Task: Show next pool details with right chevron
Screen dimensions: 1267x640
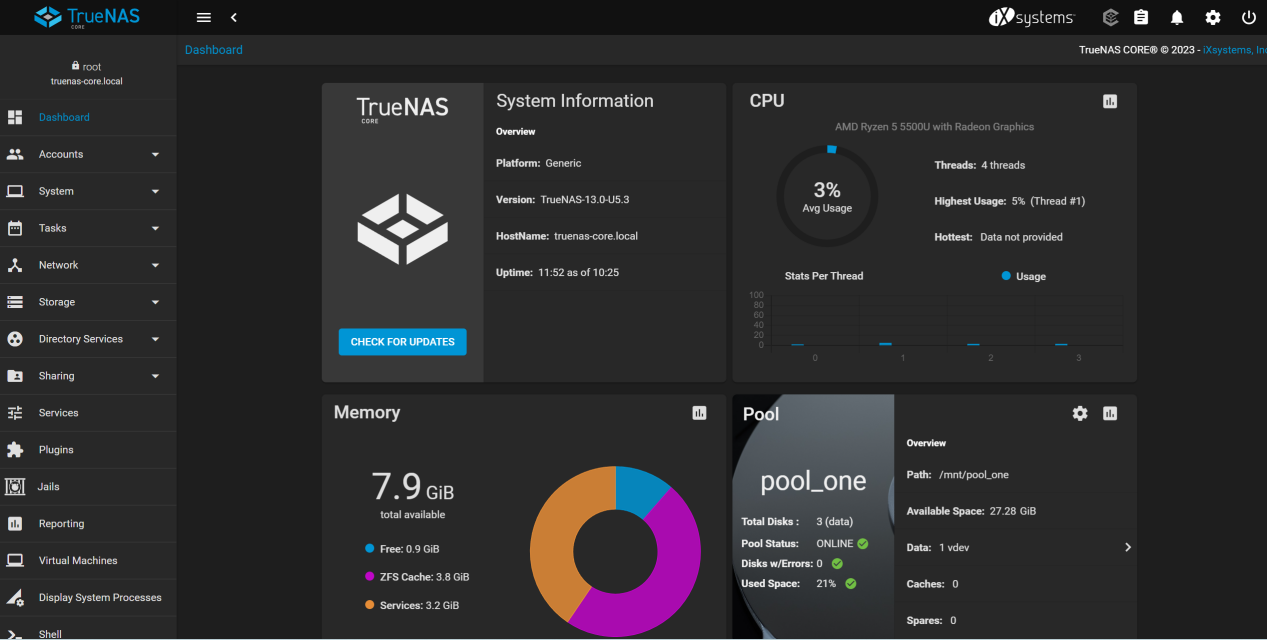Action: [1128, 547]
